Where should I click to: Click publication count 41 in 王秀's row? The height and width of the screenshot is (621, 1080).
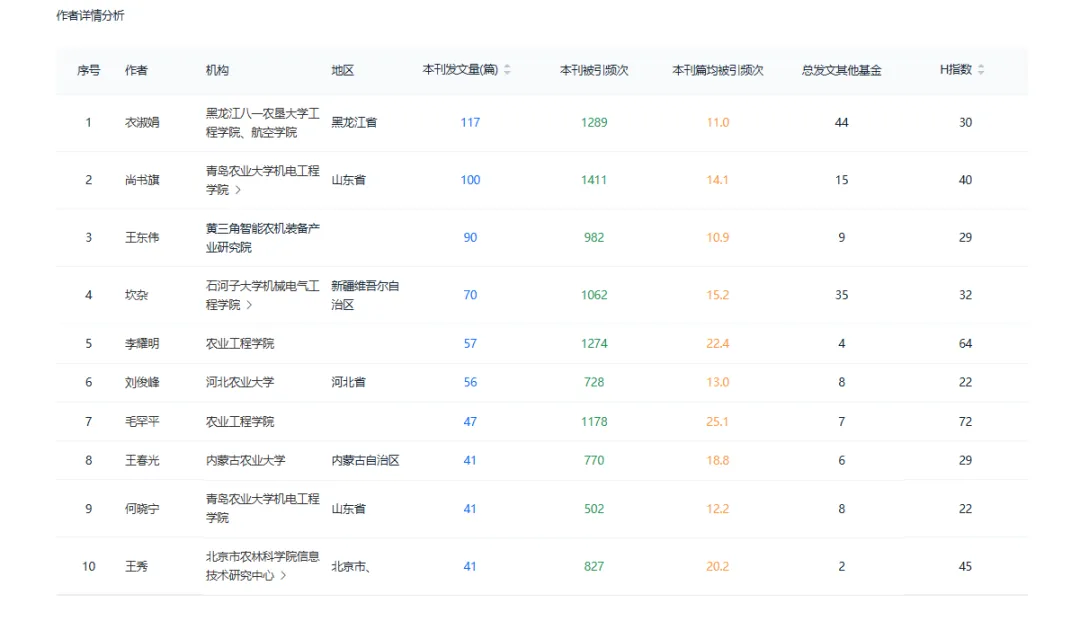[x=470, y=567]
